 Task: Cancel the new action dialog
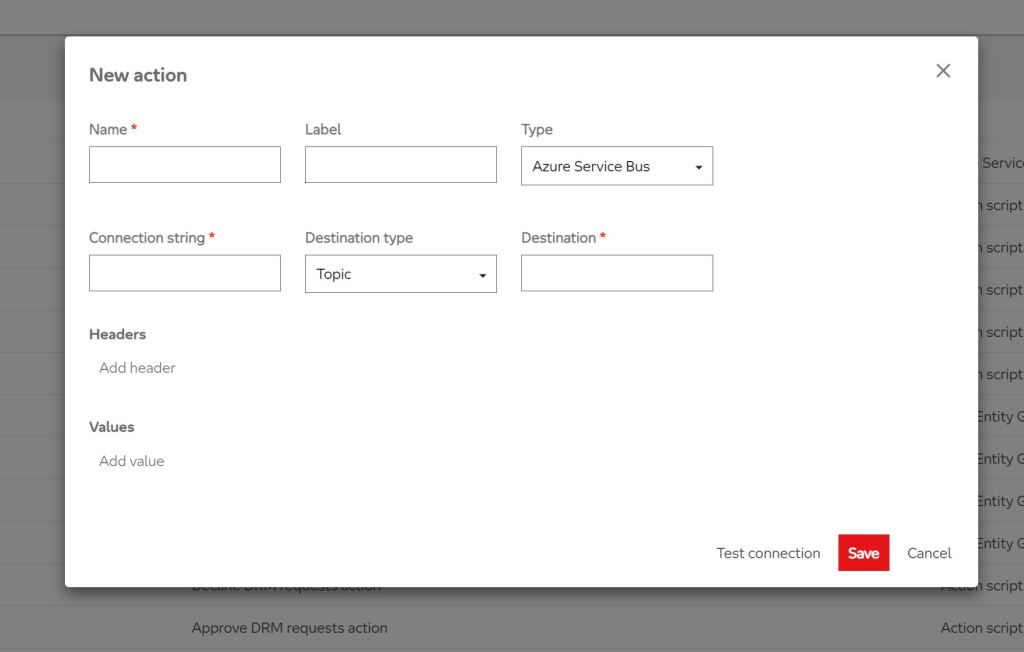coord(929,553)
